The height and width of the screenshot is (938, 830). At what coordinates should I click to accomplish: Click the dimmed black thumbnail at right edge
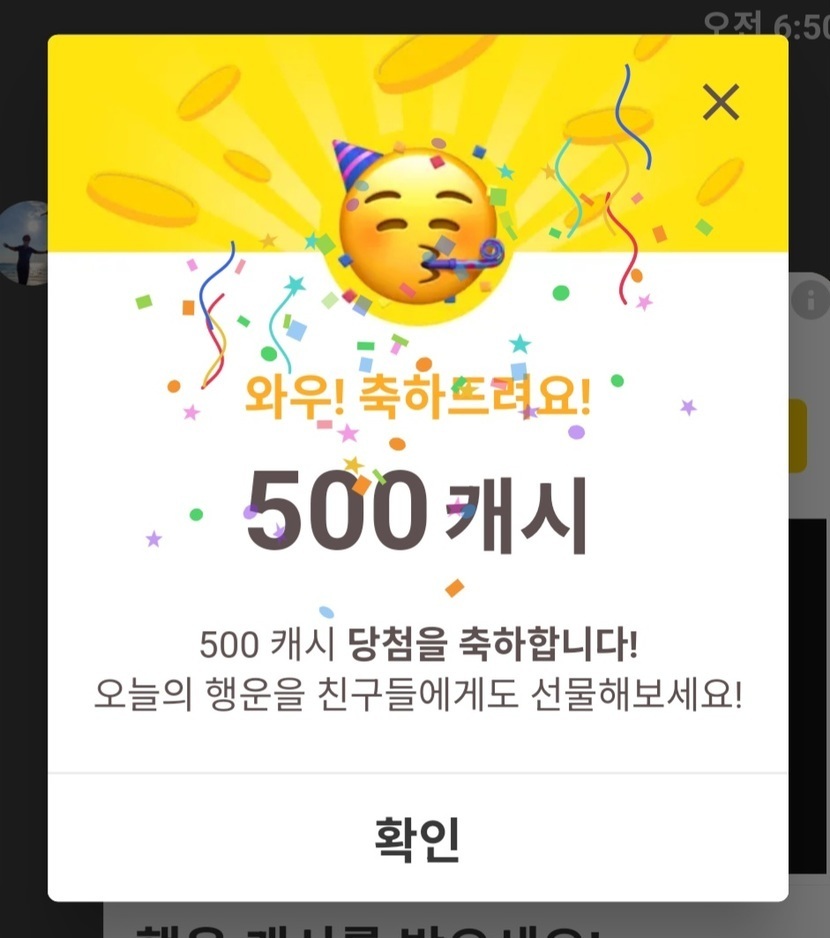pyautogui.click(x=807, y=696)
